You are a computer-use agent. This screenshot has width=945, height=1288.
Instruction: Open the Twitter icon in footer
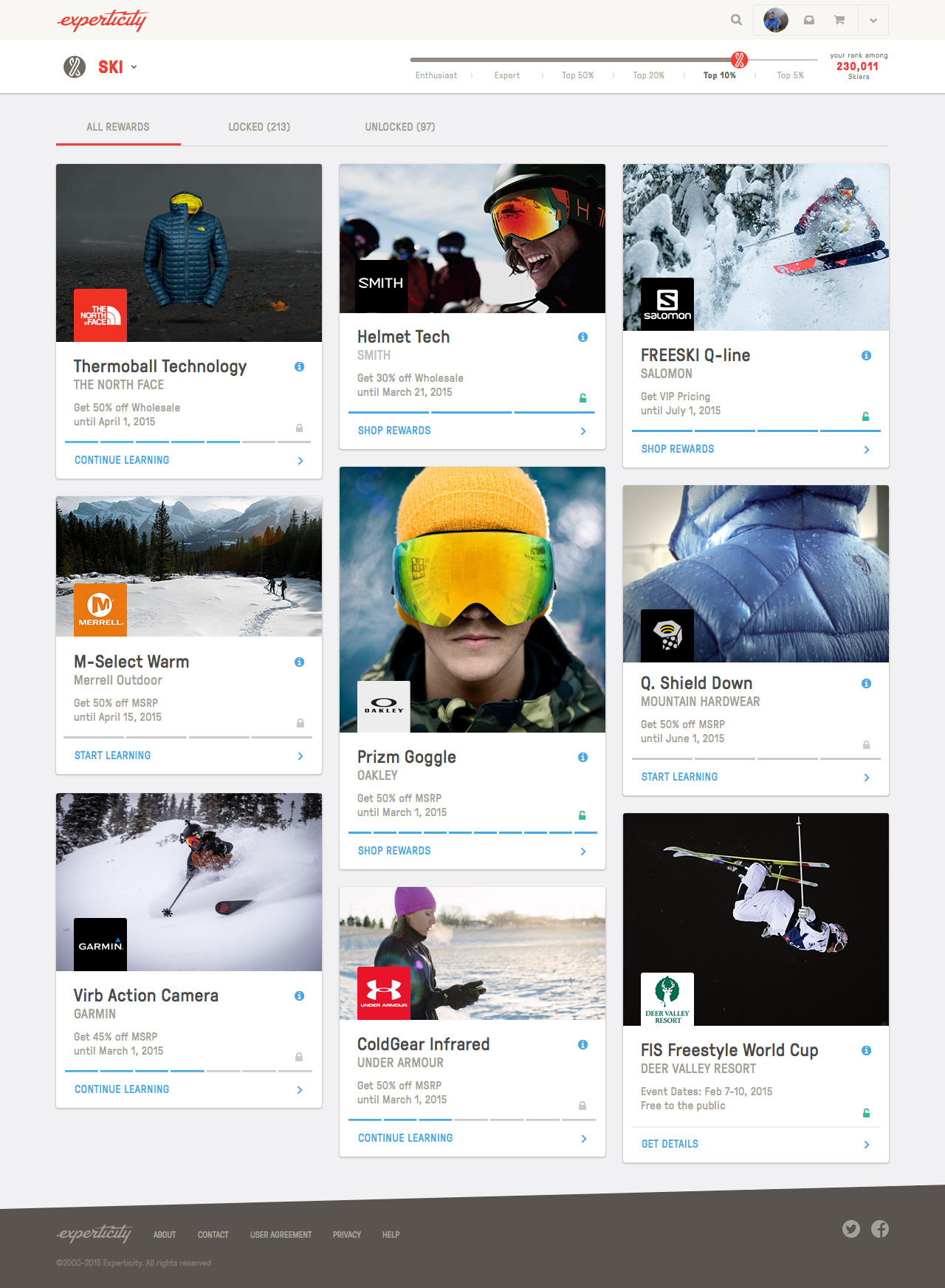[851, 1229]
